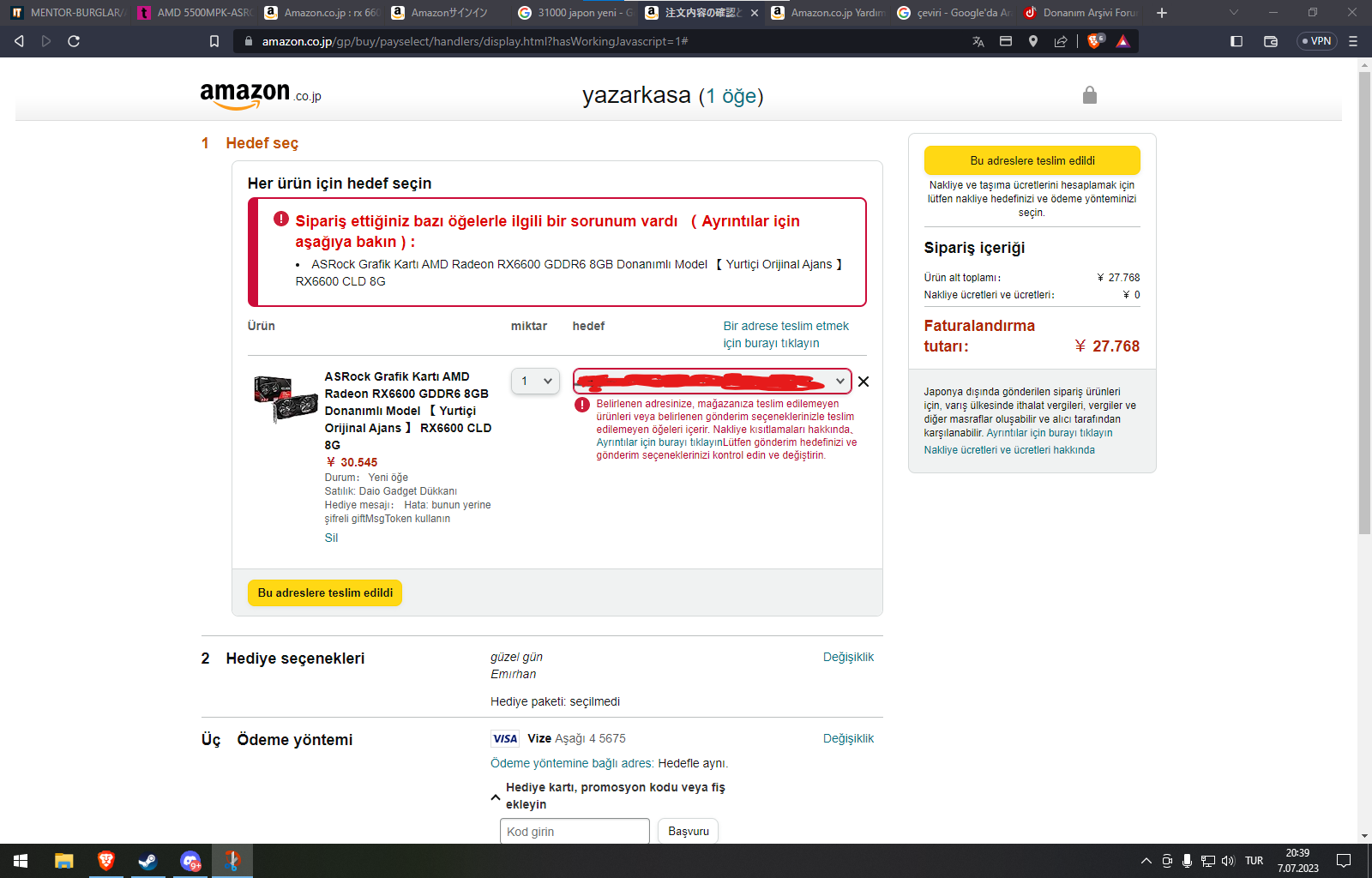
Task: Click the Amazon.co.jp logo
Action: pyautogui.click(x=261, y=95)
